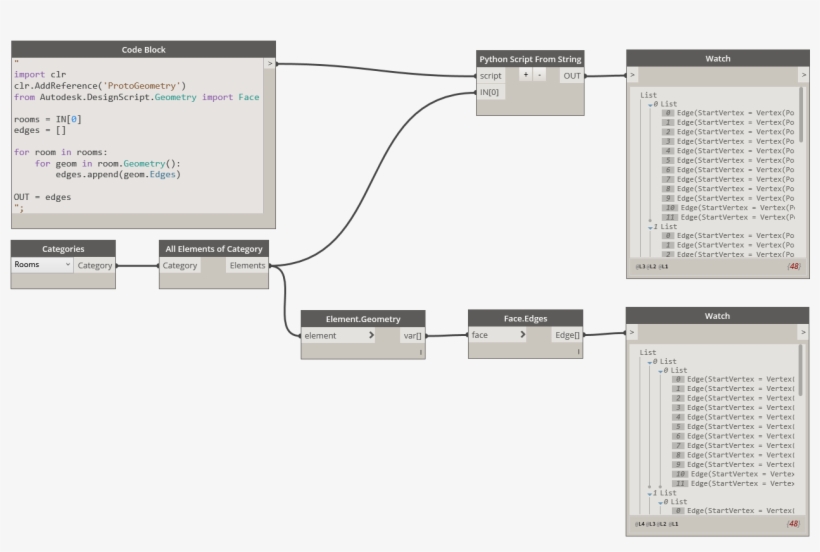Select level @L1 in the bottom Watch
The image size is (820, 552).
click(674, 524)
